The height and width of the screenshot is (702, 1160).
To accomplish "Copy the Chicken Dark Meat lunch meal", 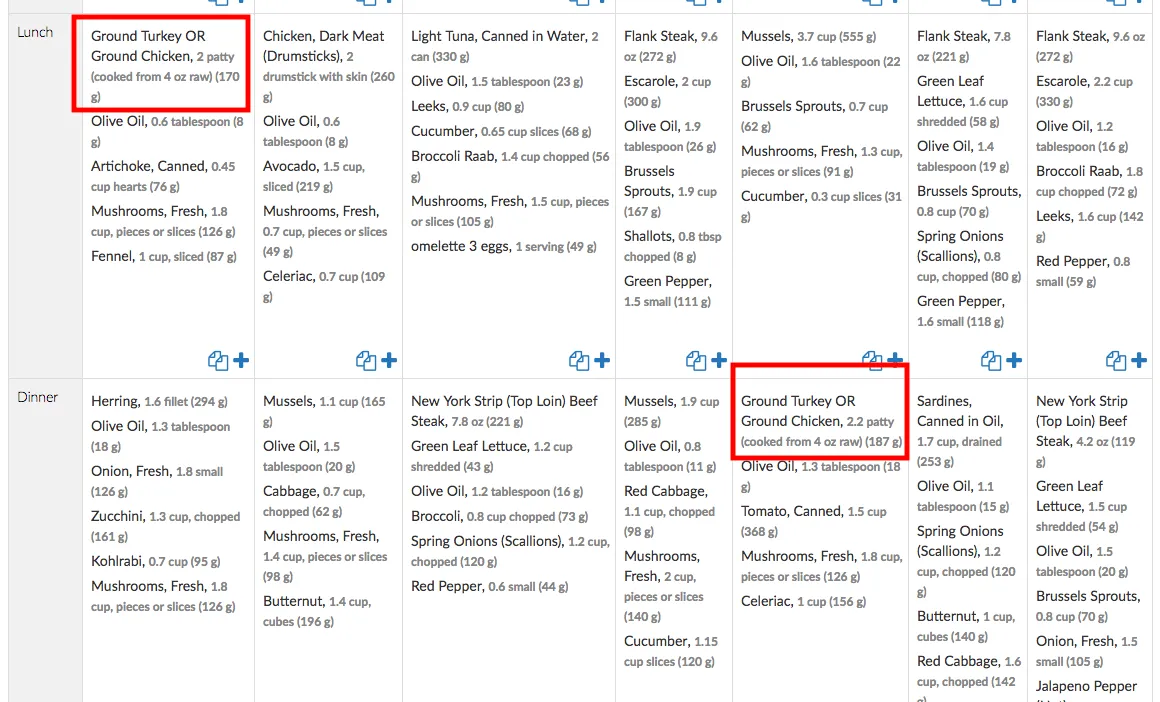I will 366,361.
